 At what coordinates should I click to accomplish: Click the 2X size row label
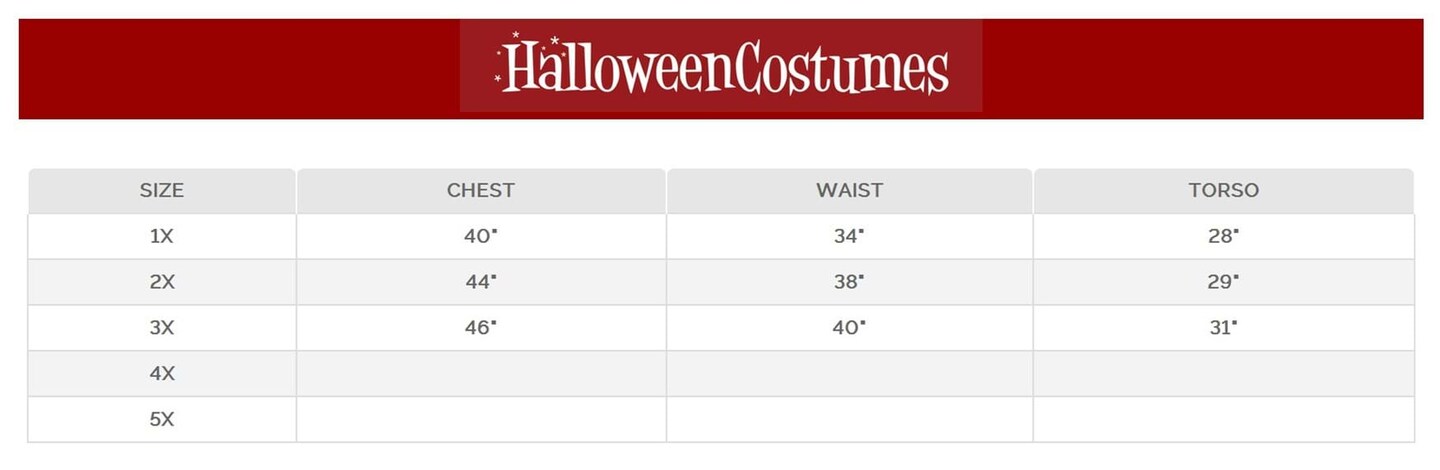pos(162,282)
